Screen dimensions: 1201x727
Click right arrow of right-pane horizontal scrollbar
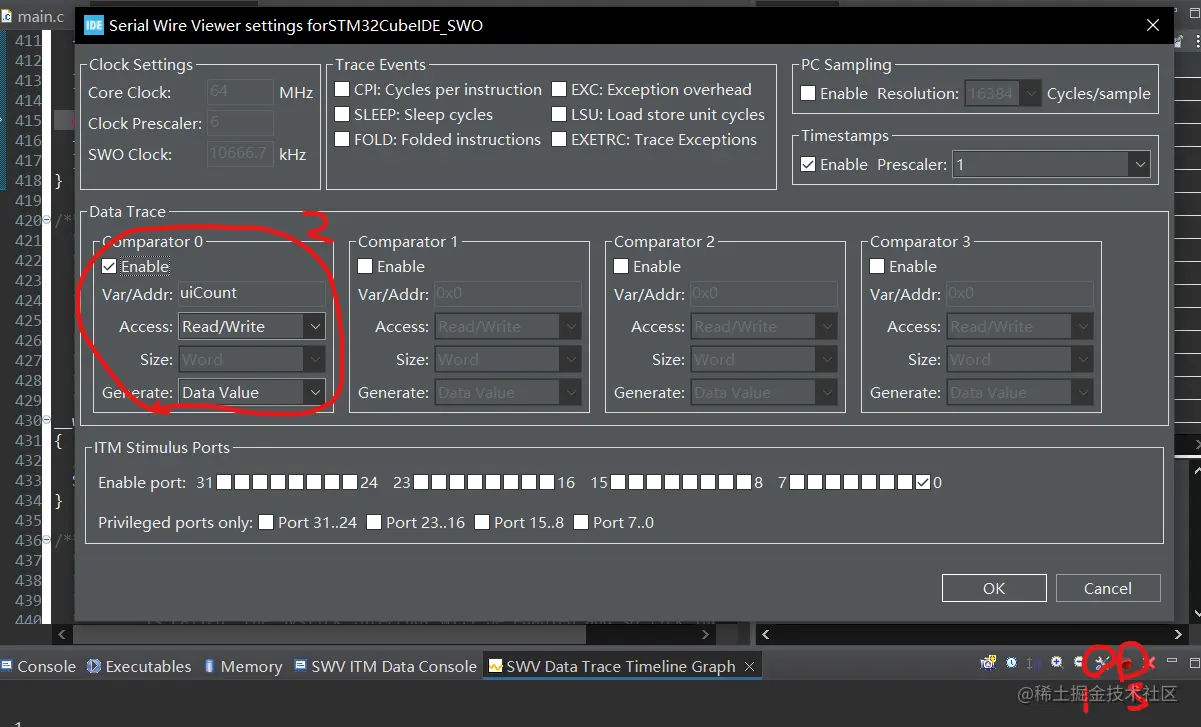(1179, 634)
